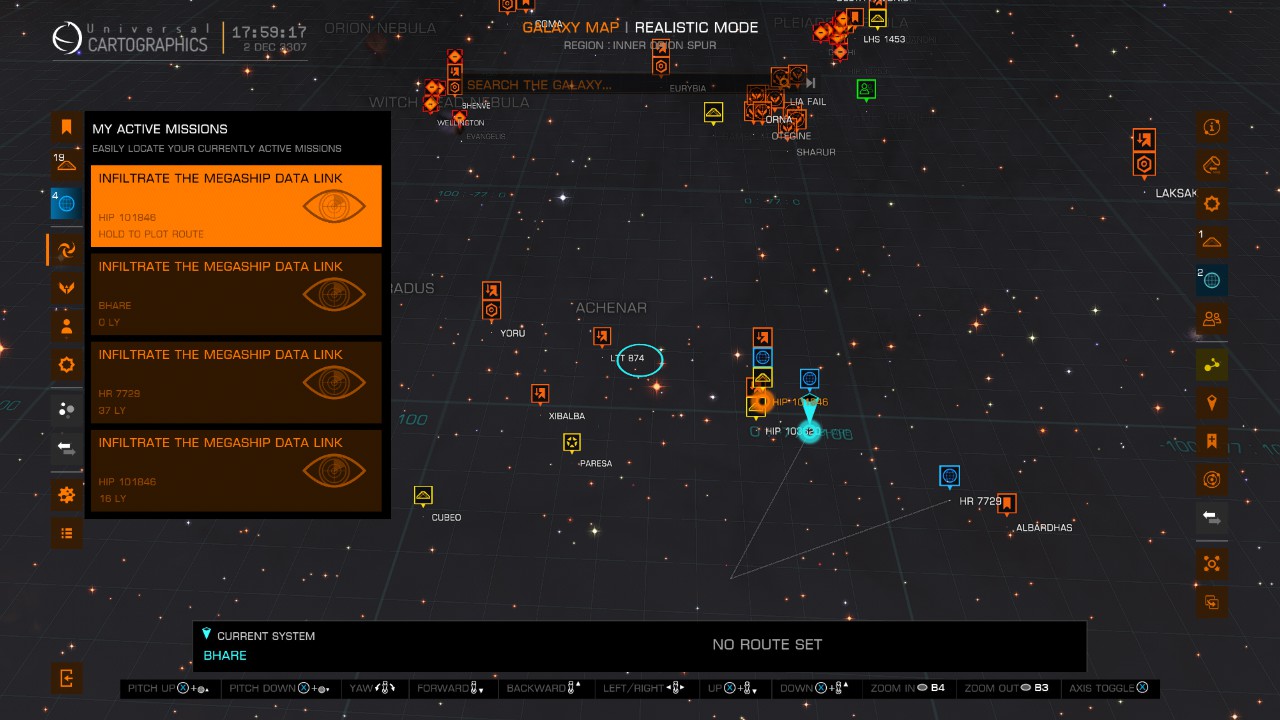This screenshot has height=720, width=1280.
Task: Toggle the yellow route plot icon
Action: [x=1212, y=365]
